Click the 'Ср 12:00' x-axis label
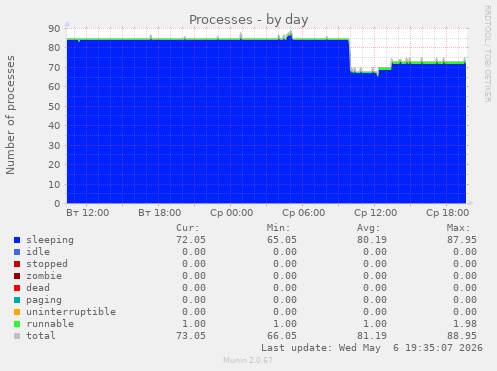This screenshot has height=371, width=497. point(376,213)
